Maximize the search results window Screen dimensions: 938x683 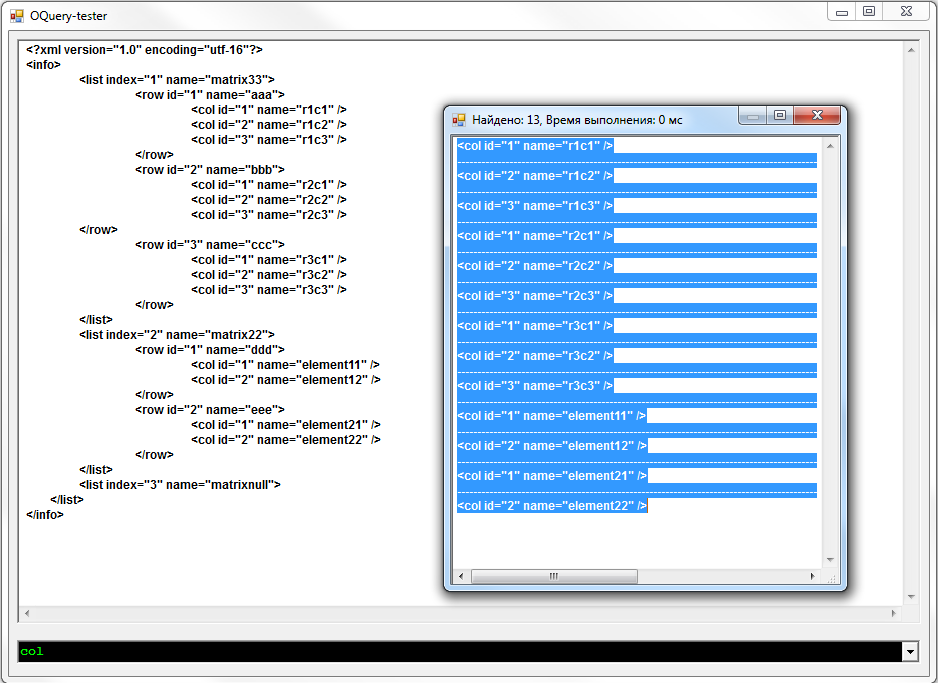click(780, 117)
